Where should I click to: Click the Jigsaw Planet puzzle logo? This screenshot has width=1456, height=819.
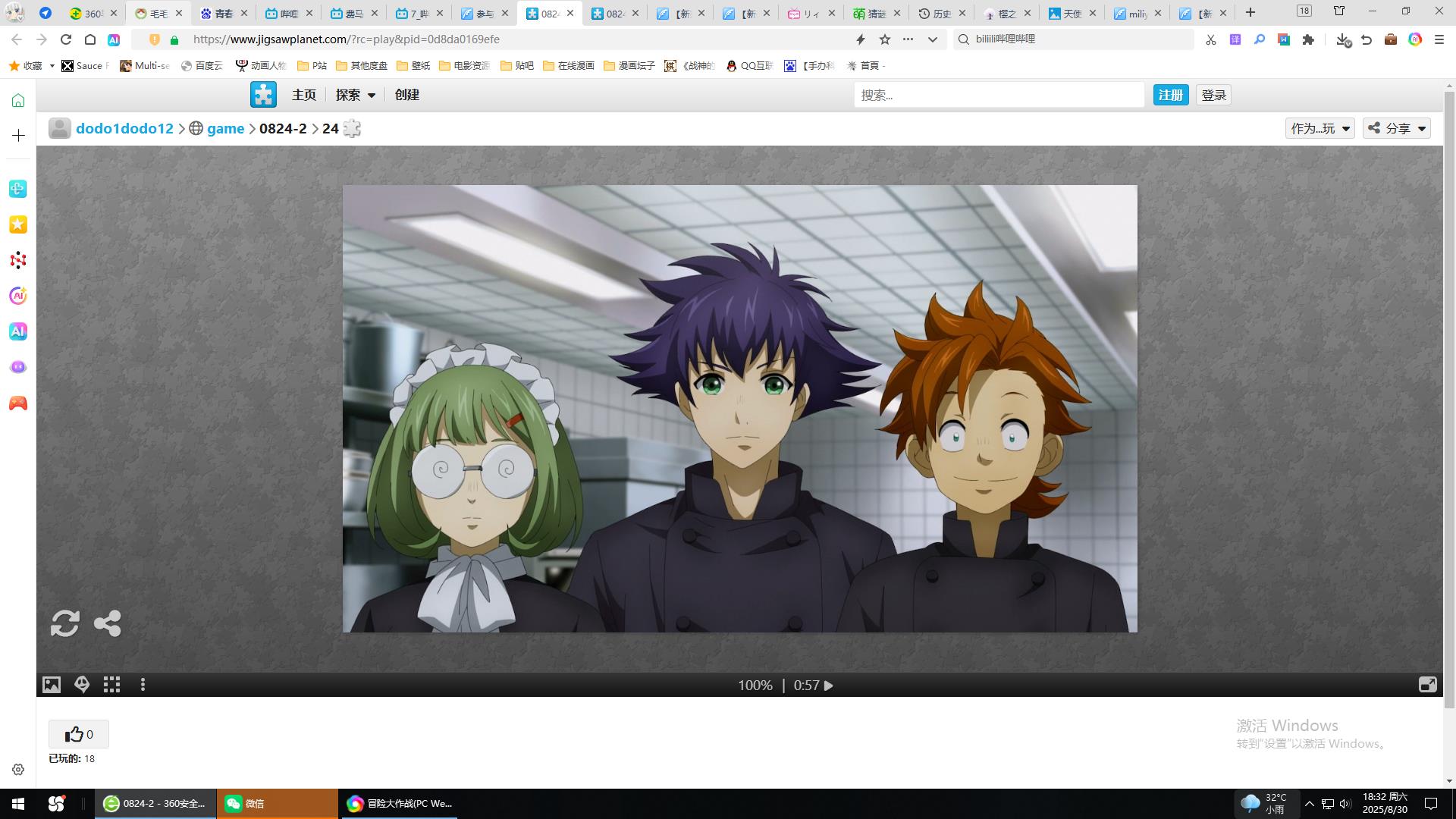264,95
